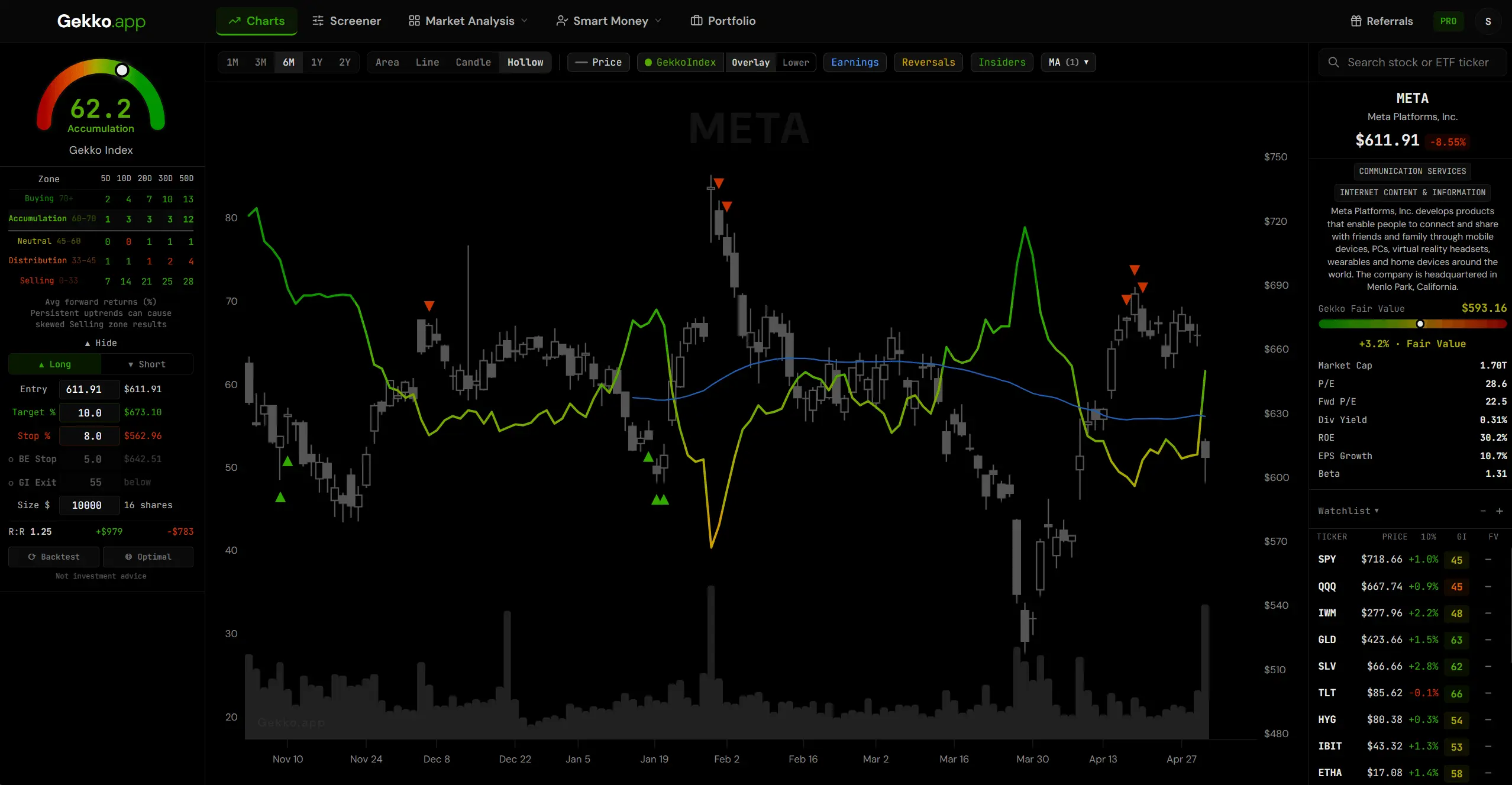The height and width of the screenshot is (785, 1512).
Task: Click the watchlist minus remove icon
Action: [x=1483, y=511]
